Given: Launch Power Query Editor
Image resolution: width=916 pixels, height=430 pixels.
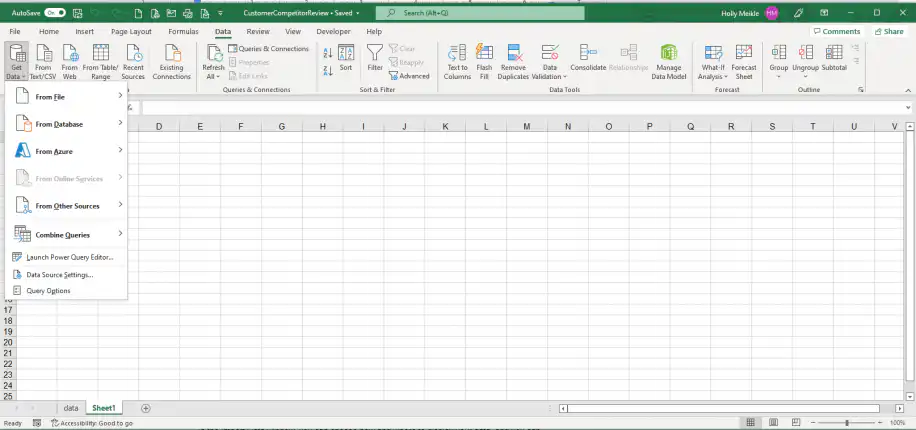Looking at the screenshot, I should pyautogui.click(x=66, y=257).
